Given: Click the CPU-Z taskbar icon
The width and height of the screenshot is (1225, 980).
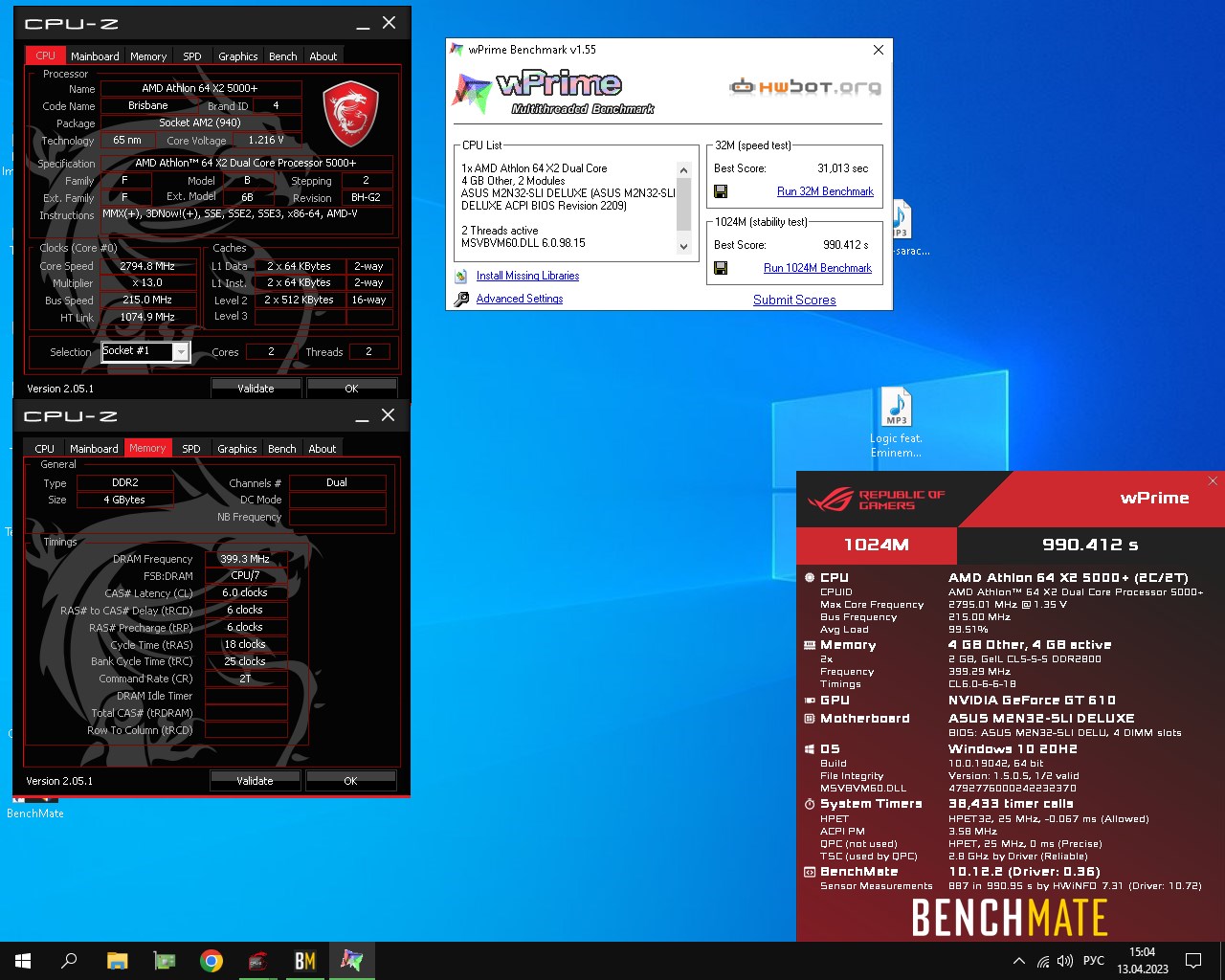Looking at the screenshot, I should (x=257, y=961).
